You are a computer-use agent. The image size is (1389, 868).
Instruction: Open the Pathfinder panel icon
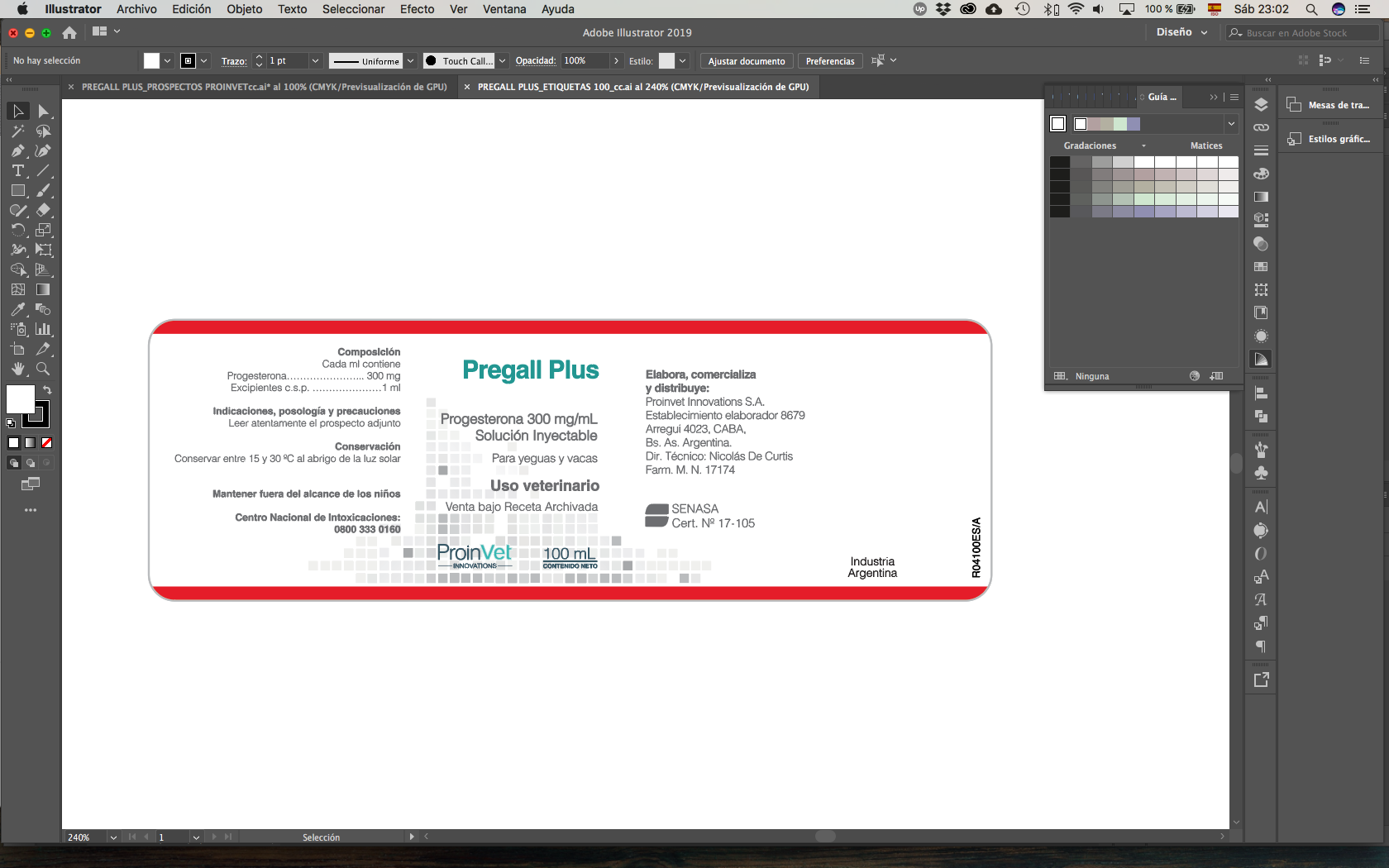pyautogui.click(x=1261, y=417)
